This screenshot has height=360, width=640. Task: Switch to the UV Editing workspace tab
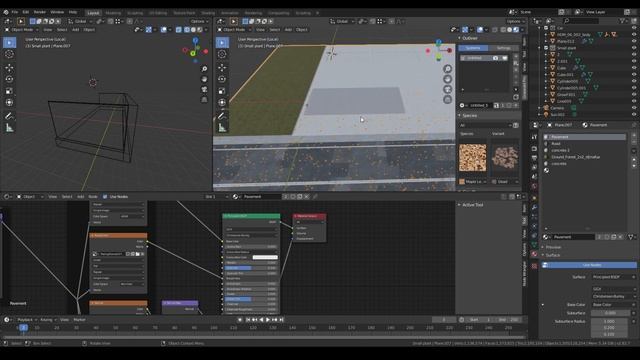tap(158, 13)
